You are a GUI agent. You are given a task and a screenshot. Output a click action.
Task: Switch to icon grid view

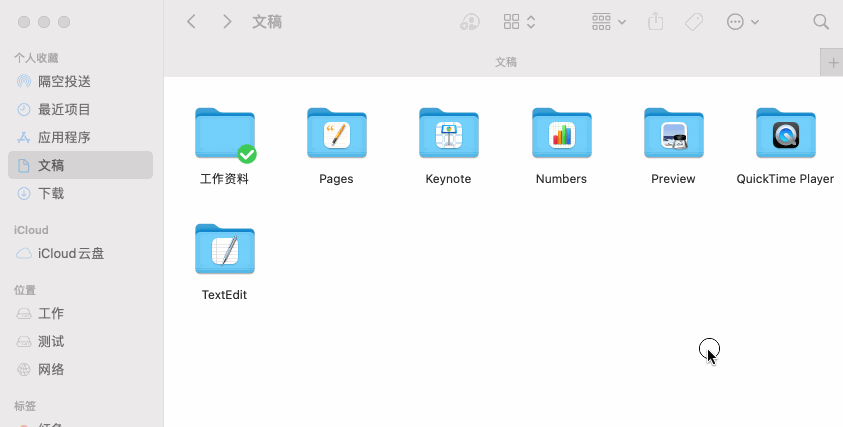coord(511,22)
